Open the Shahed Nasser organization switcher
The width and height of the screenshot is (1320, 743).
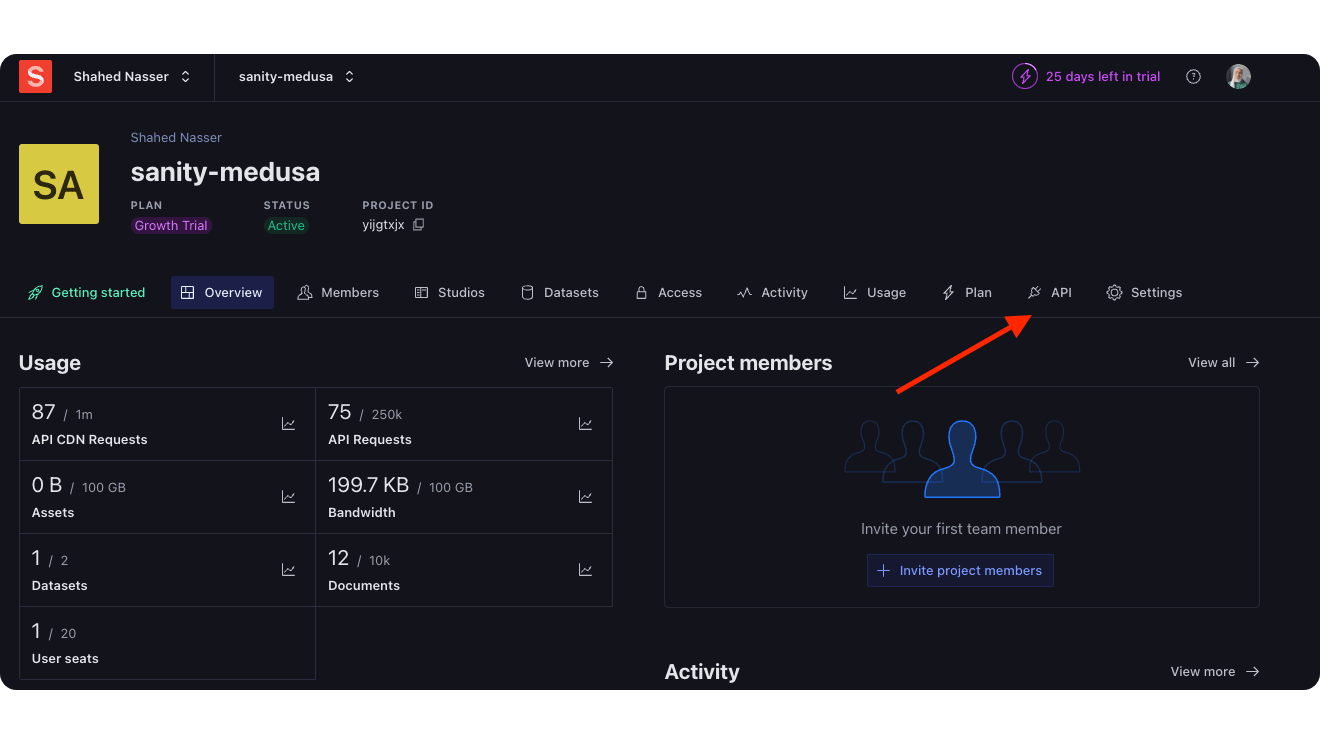pyautogui.click(x=130, y=76)
